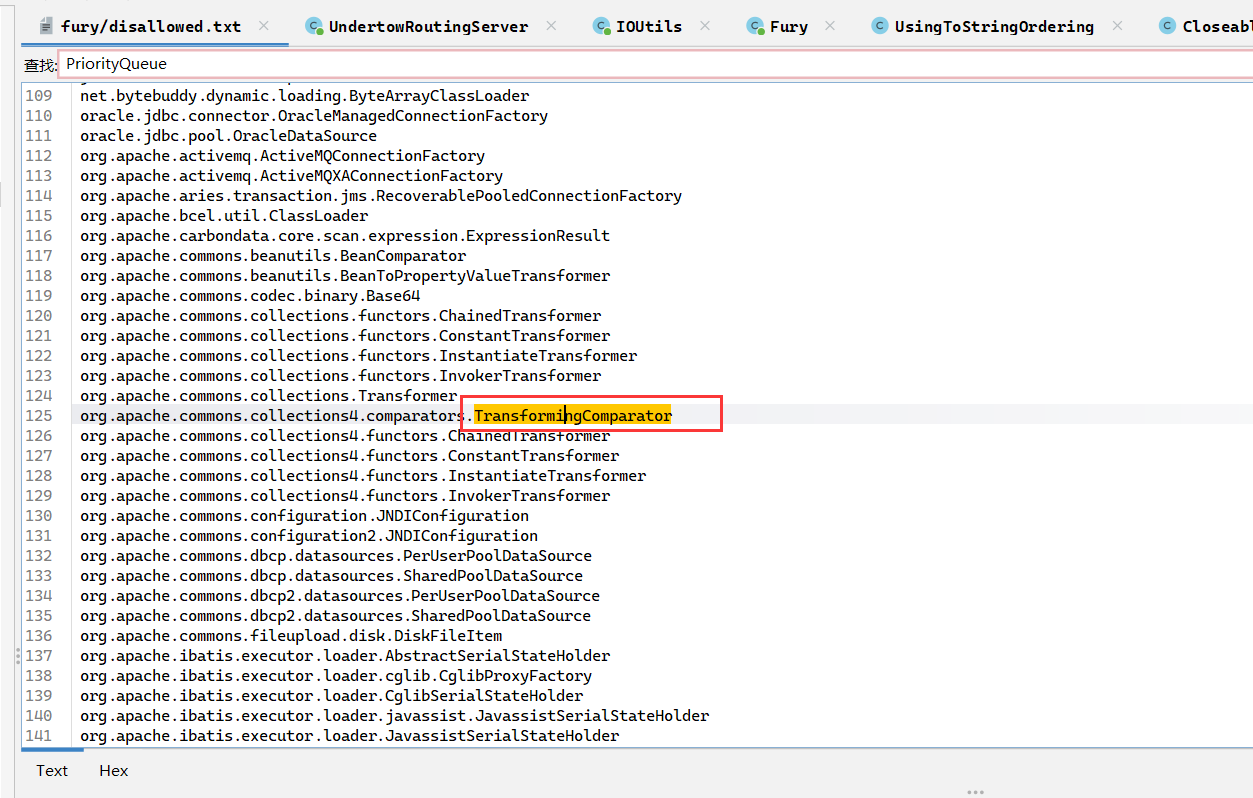Click the highlighted TransformingComparator text

pyautogui.click(x=572, y=416)
